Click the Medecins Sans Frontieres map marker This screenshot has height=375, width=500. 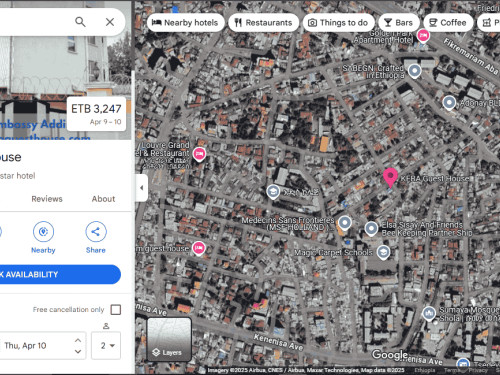[345, 223]
